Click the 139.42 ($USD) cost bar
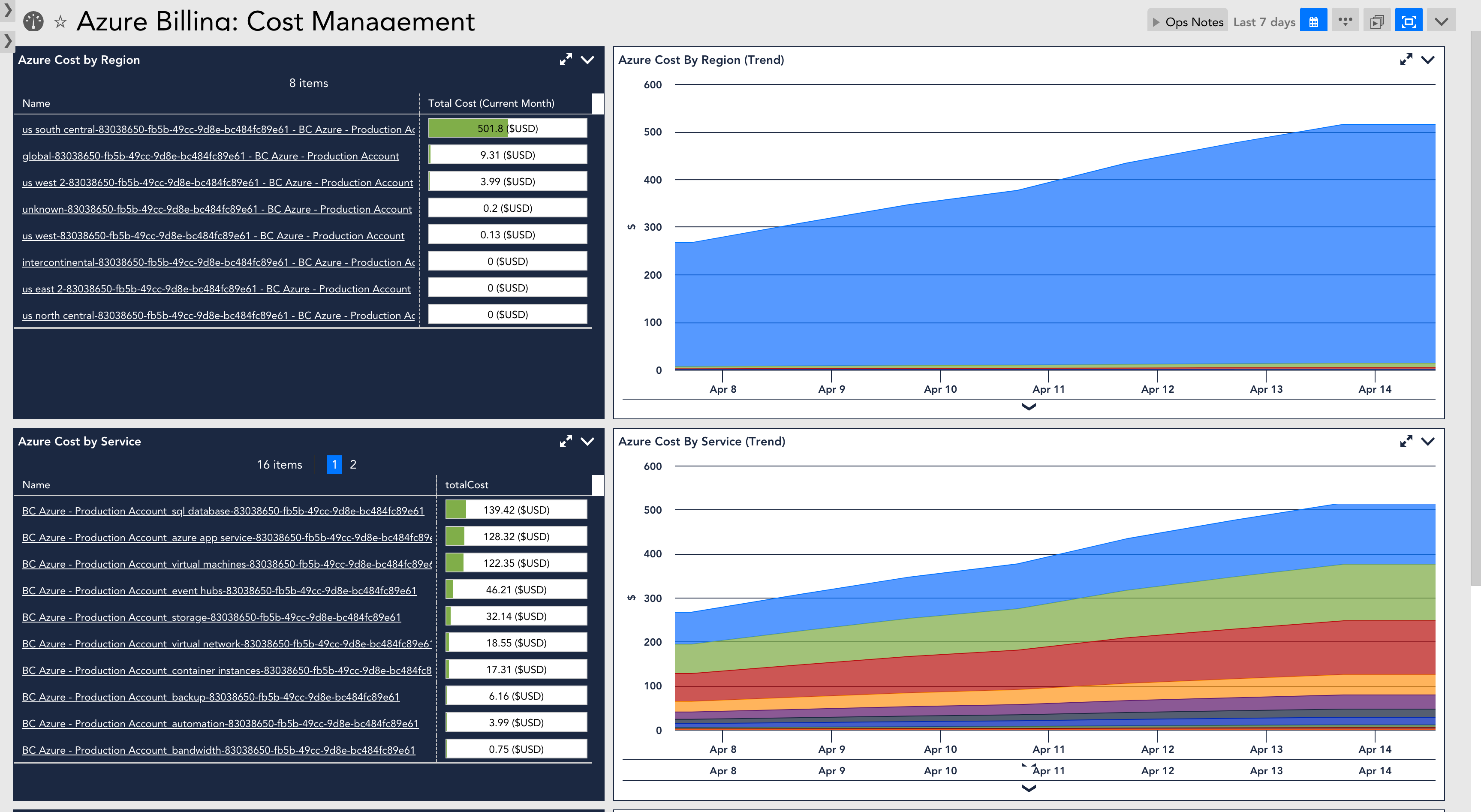Image resolution: width=1481 pixels, height=812 pixels. 516,510
